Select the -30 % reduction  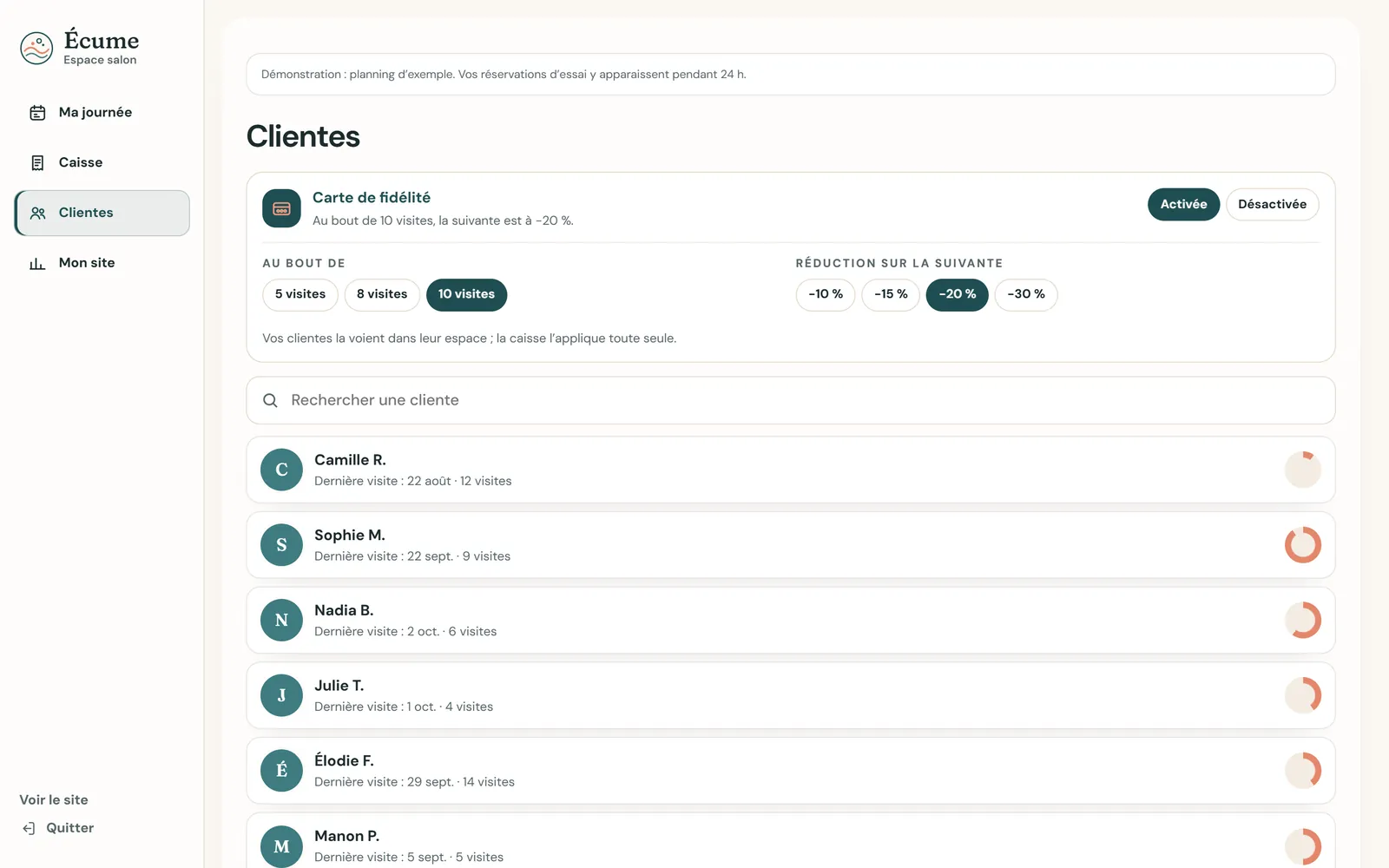(x=1026, y=295)
